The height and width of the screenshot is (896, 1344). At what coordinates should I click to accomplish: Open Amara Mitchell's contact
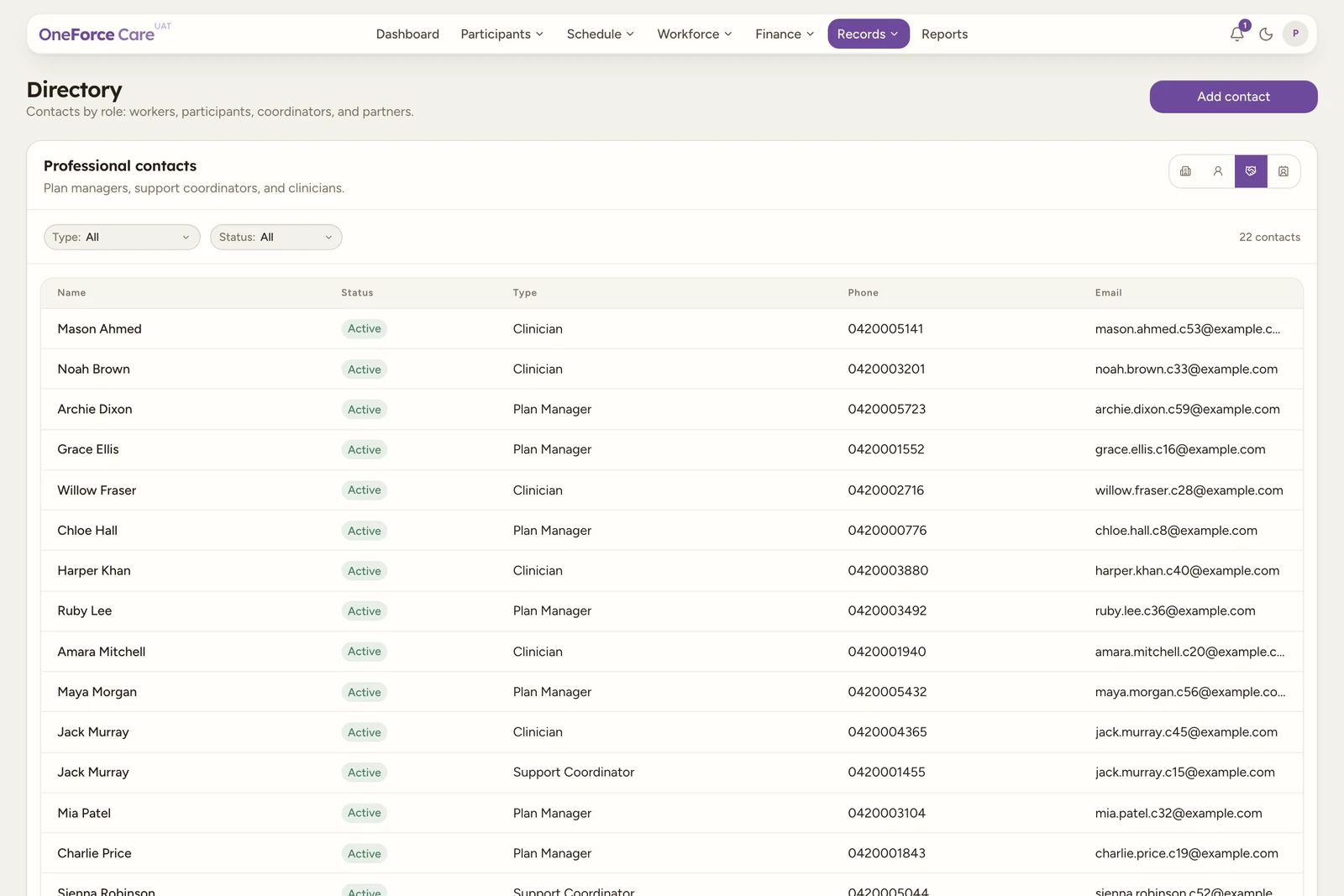click(102, 652)
